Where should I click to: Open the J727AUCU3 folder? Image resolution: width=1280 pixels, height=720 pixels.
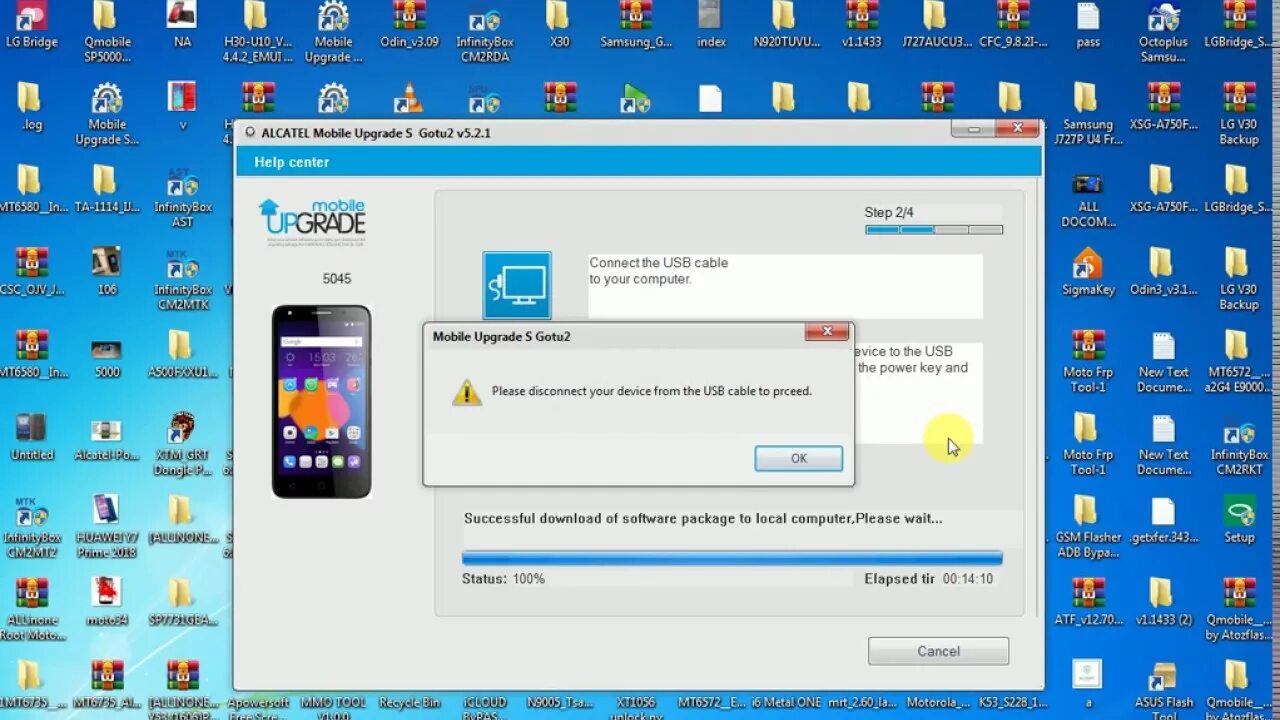pos(937,26)
